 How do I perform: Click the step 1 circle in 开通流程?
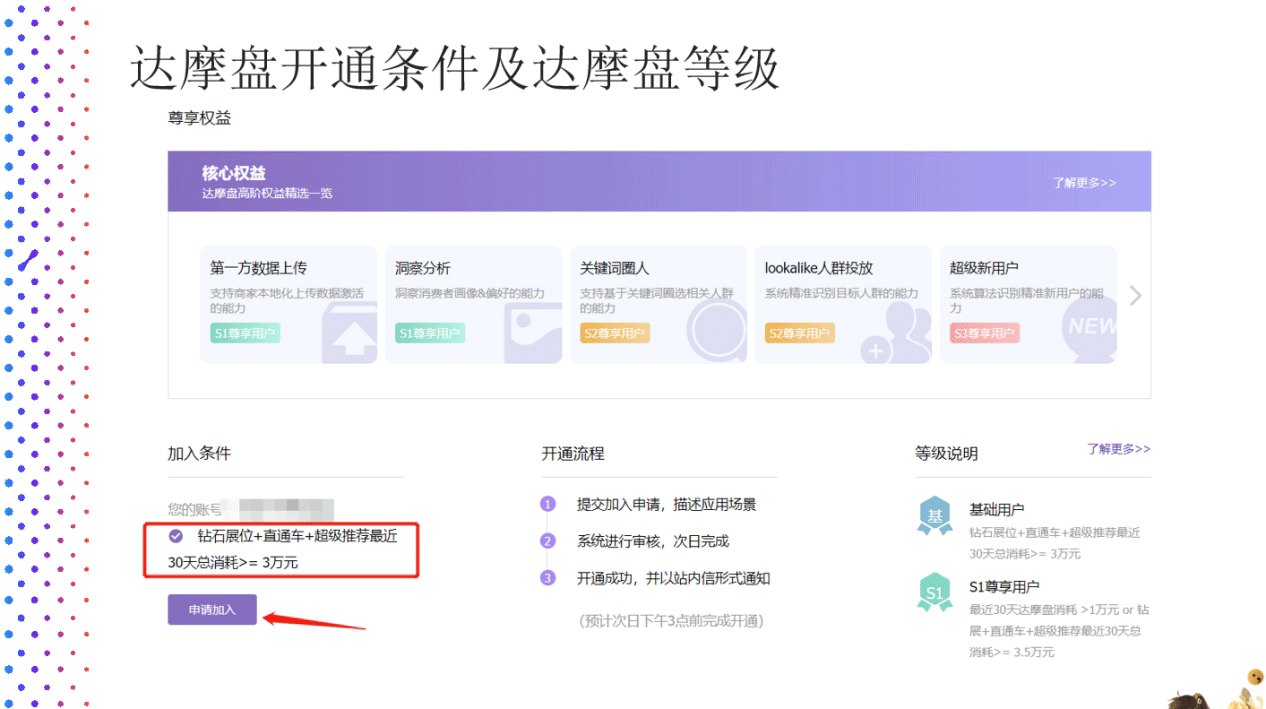(x=547, y=504)
